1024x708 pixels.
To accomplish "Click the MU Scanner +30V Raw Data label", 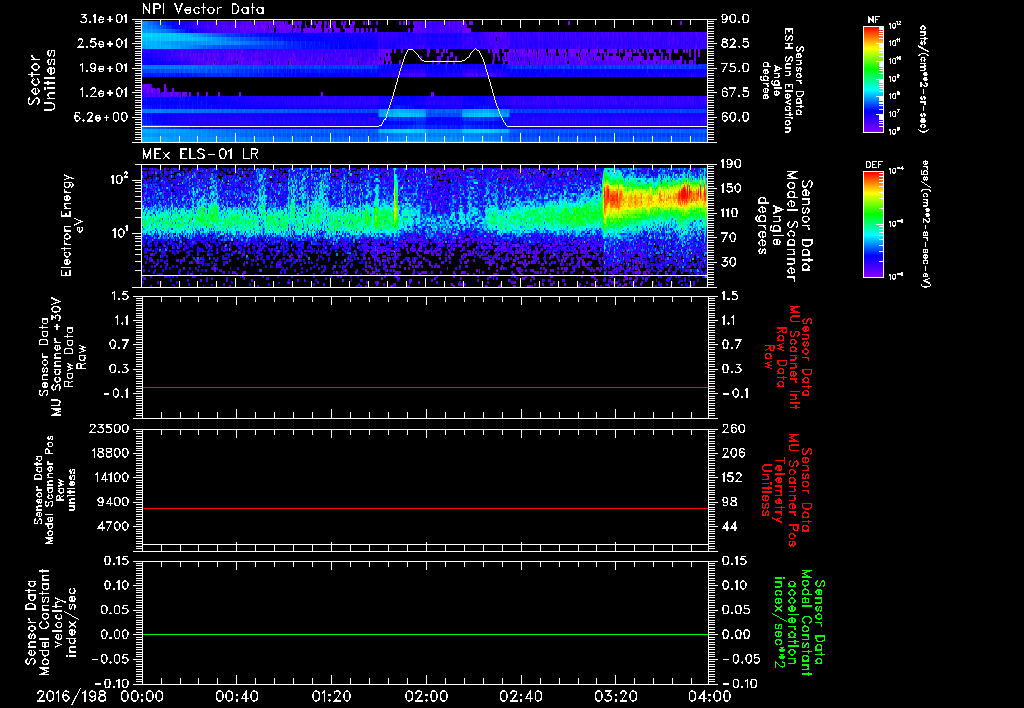I will (x=63, y=357).
